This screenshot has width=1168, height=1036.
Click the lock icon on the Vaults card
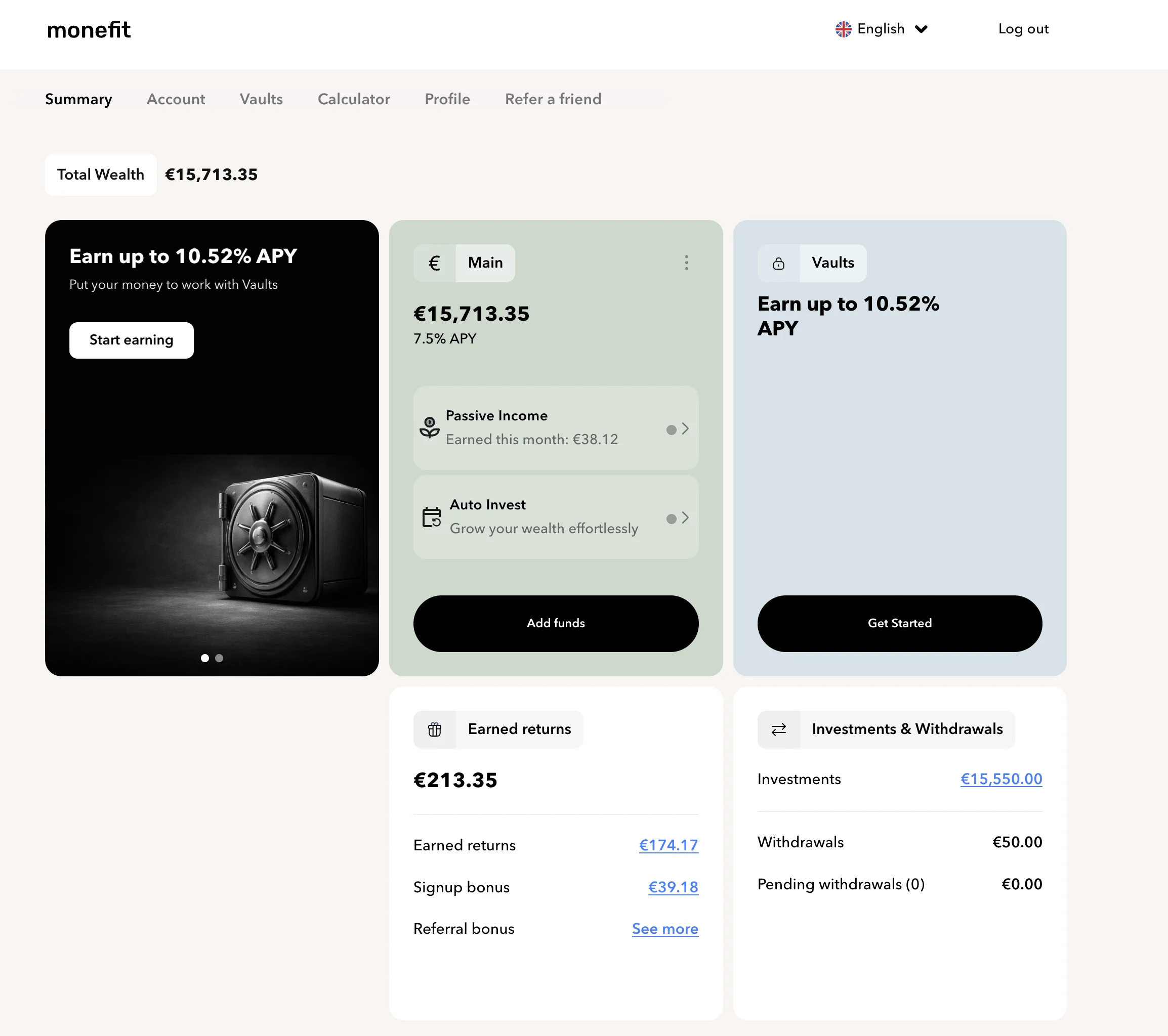click(778, 263)
